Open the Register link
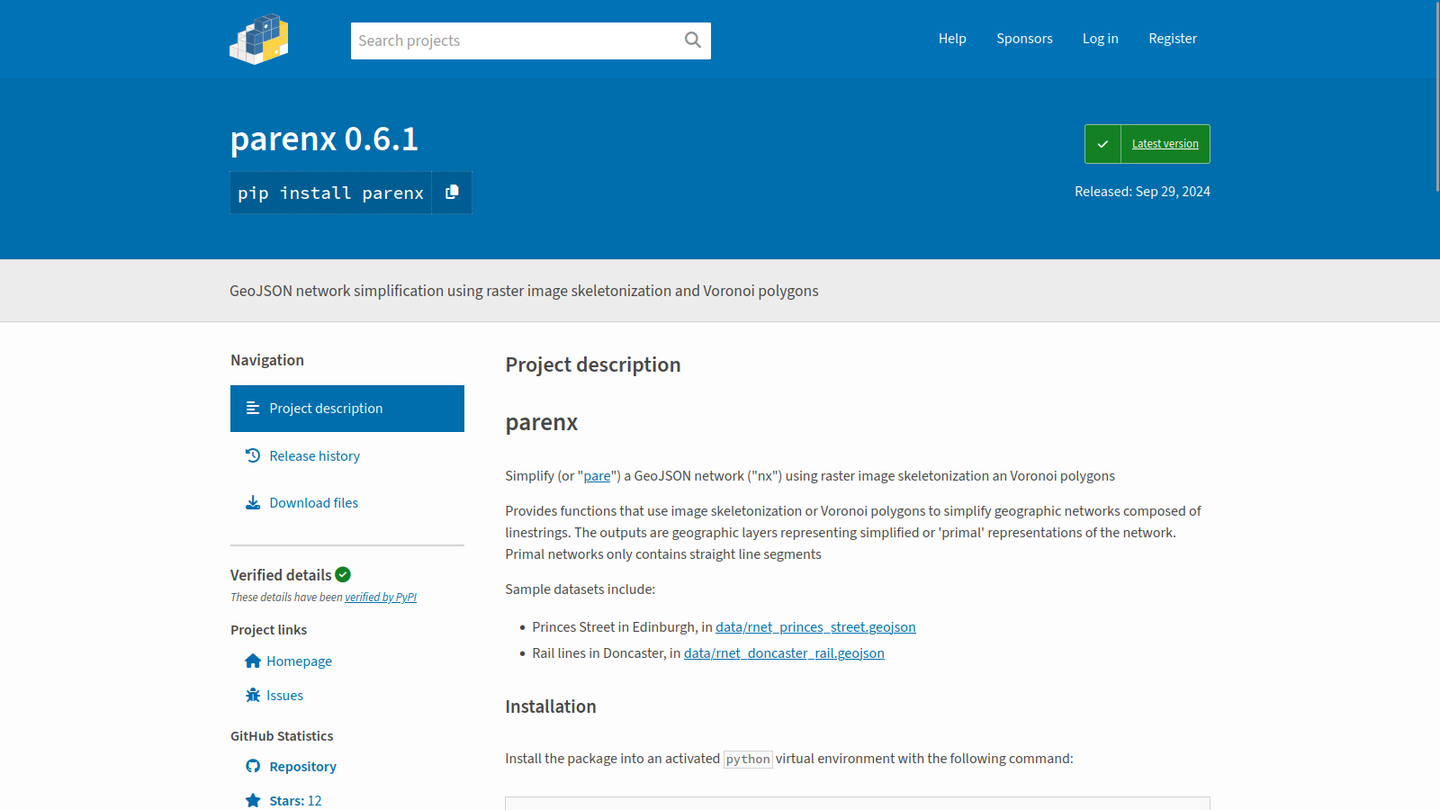Screen dimensions: 1440x810 [1172, 38]
